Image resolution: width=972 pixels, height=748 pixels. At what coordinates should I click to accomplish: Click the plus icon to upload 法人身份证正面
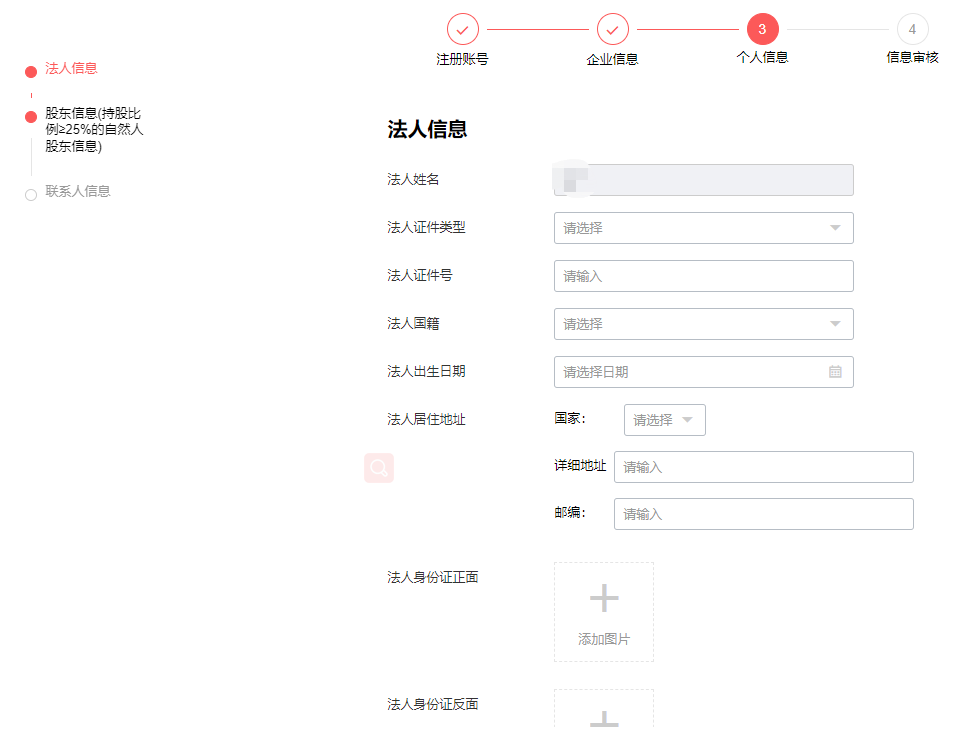point(603,596)
